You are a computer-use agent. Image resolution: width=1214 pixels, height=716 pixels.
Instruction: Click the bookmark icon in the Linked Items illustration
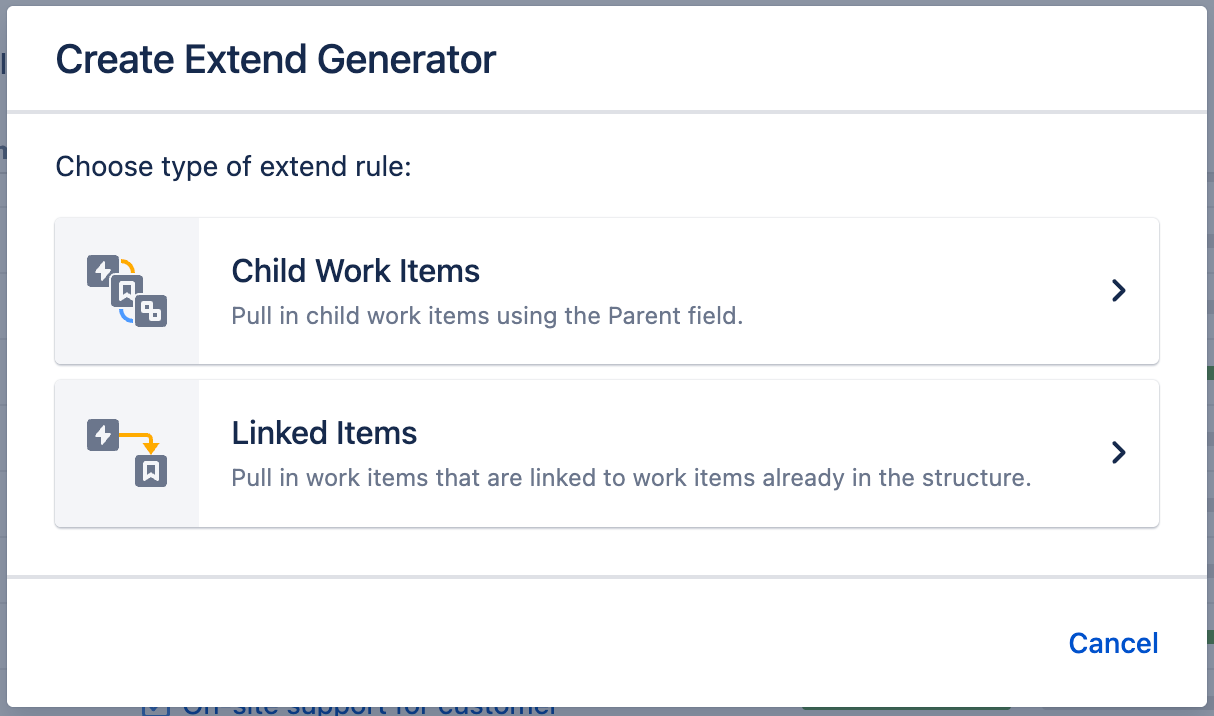(151, 469)
